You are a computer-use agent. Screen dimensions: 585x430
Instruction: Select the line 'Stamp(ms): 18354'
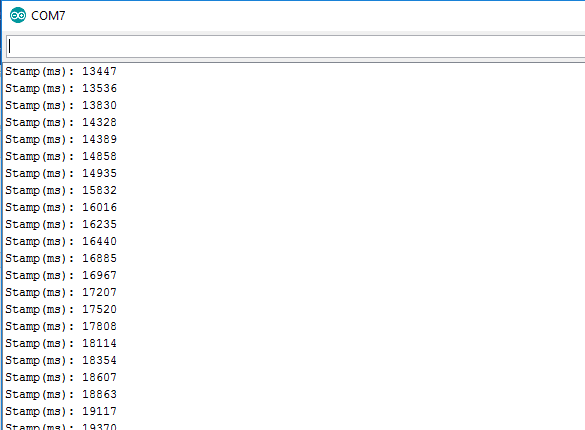coord(61,361)
